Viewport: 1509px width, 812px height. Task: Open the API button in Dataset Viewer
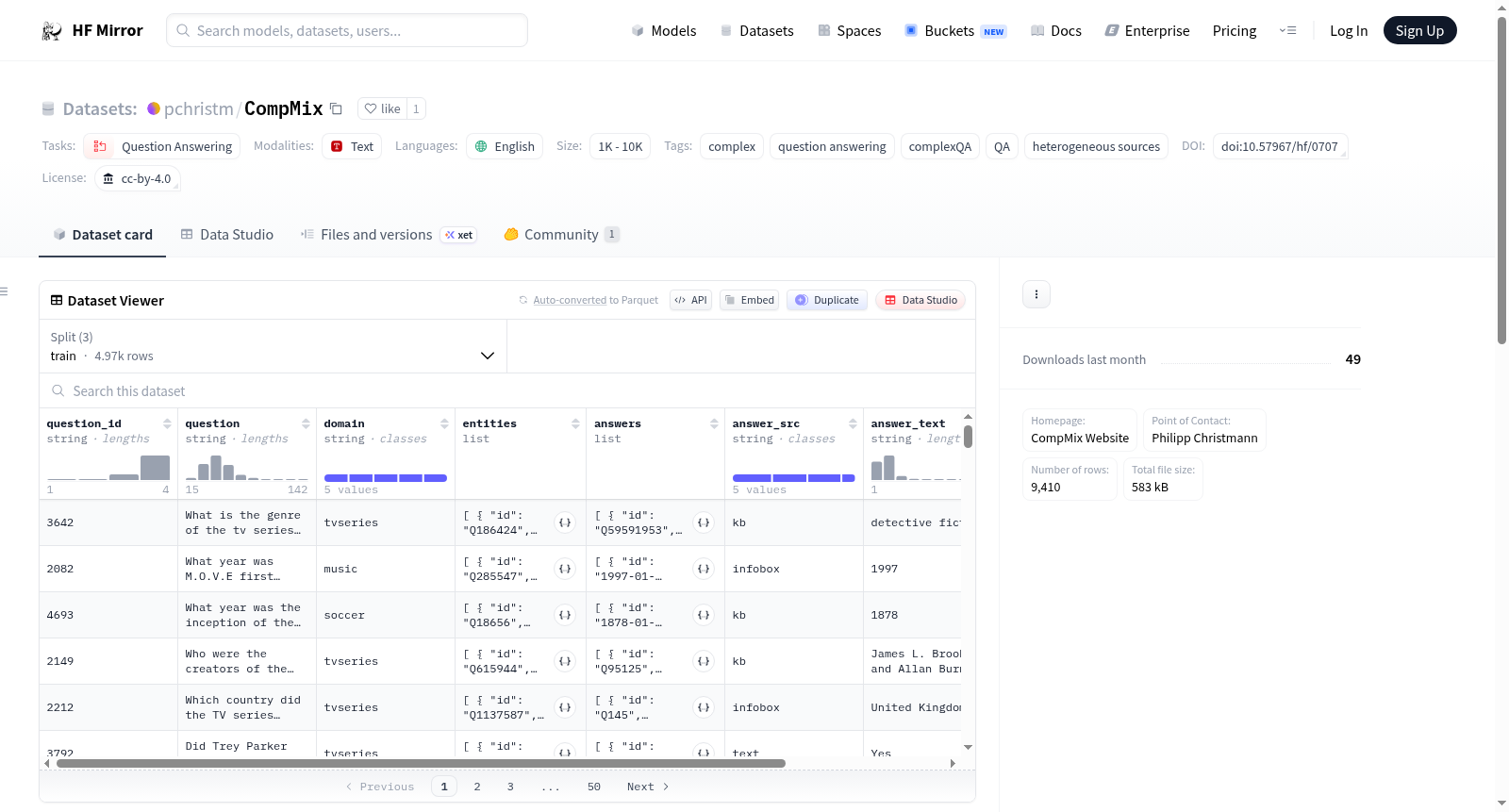coord(690,300)
